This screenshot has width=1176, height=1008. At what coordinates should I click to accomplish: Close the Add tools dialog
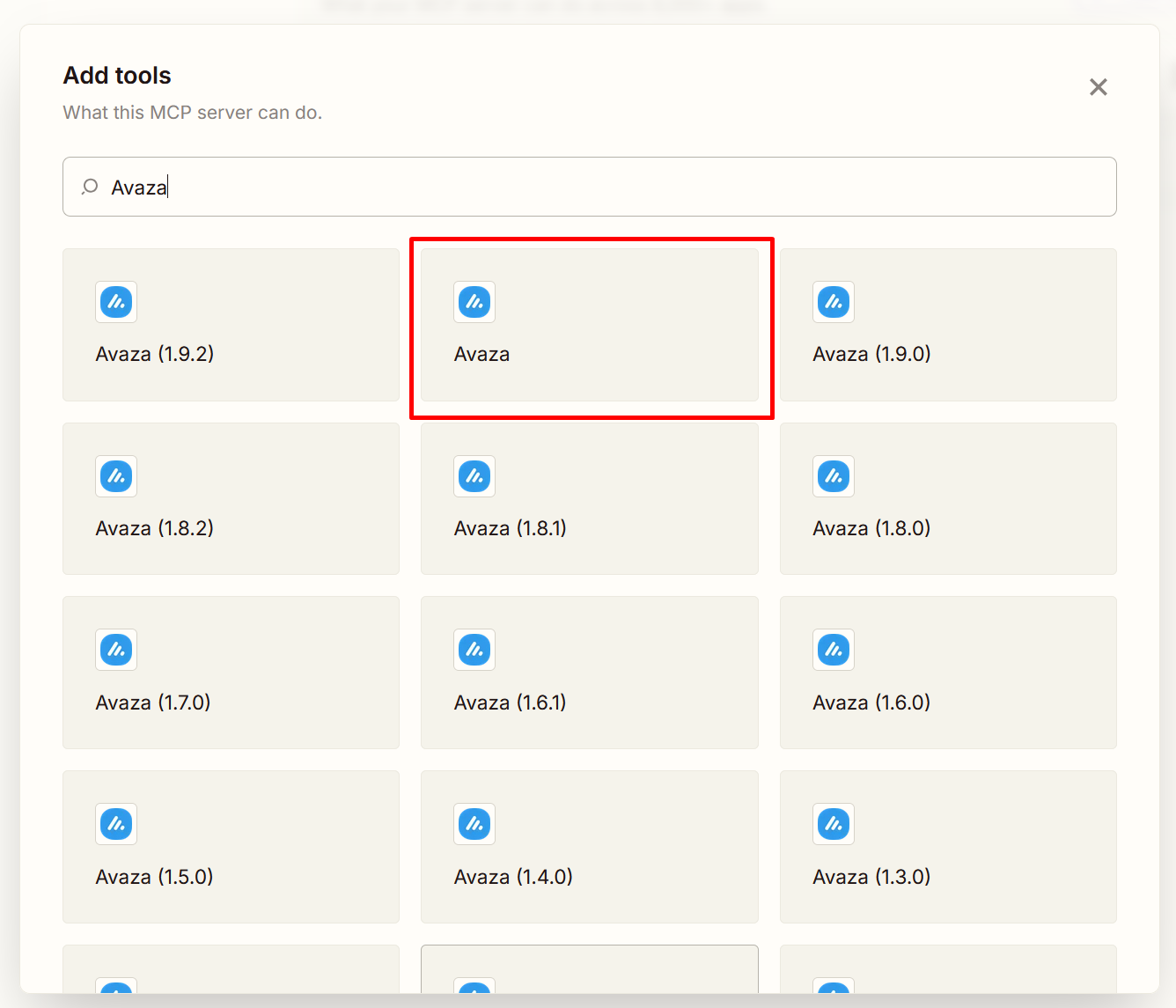pyautogui.click(x=1098, y=87)
